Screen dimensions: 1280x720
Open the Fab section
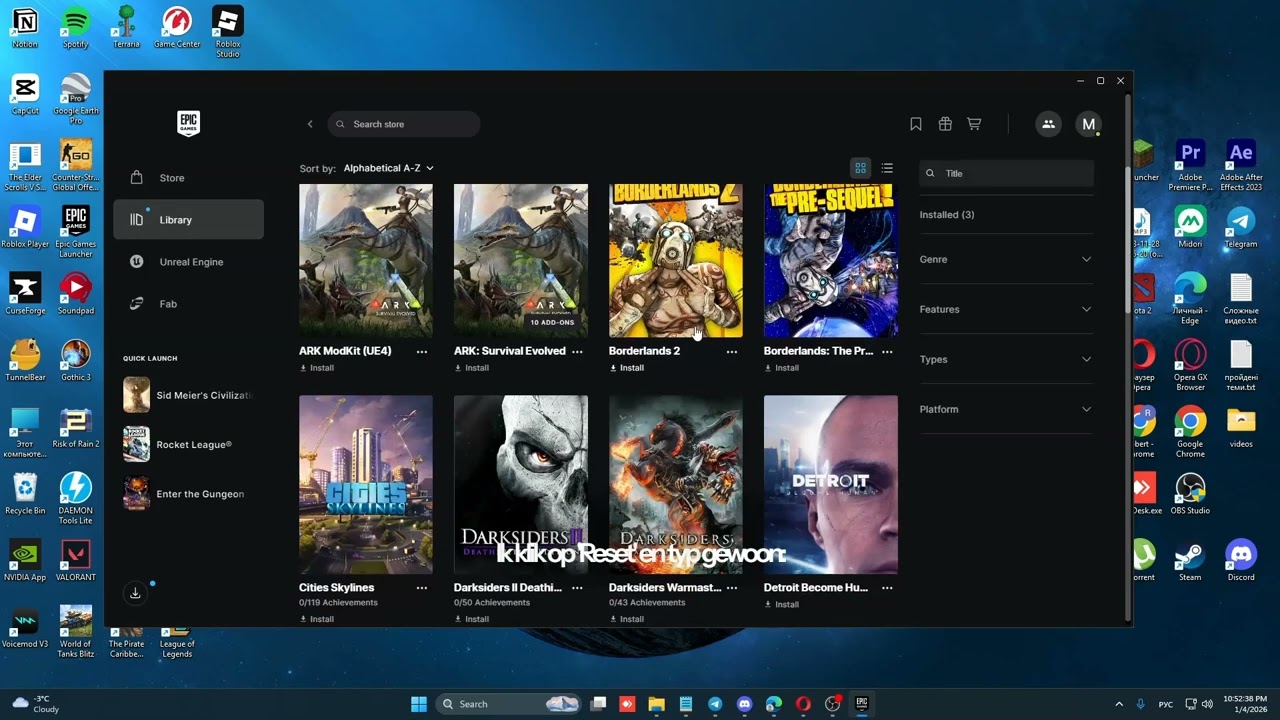189,304
